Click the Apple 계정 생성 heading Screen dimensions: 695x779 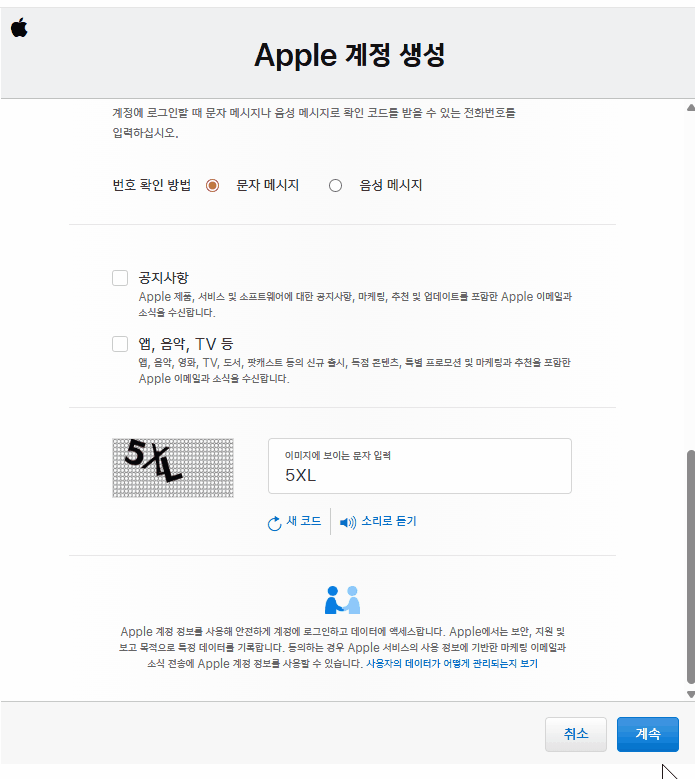tap(349, 54)
